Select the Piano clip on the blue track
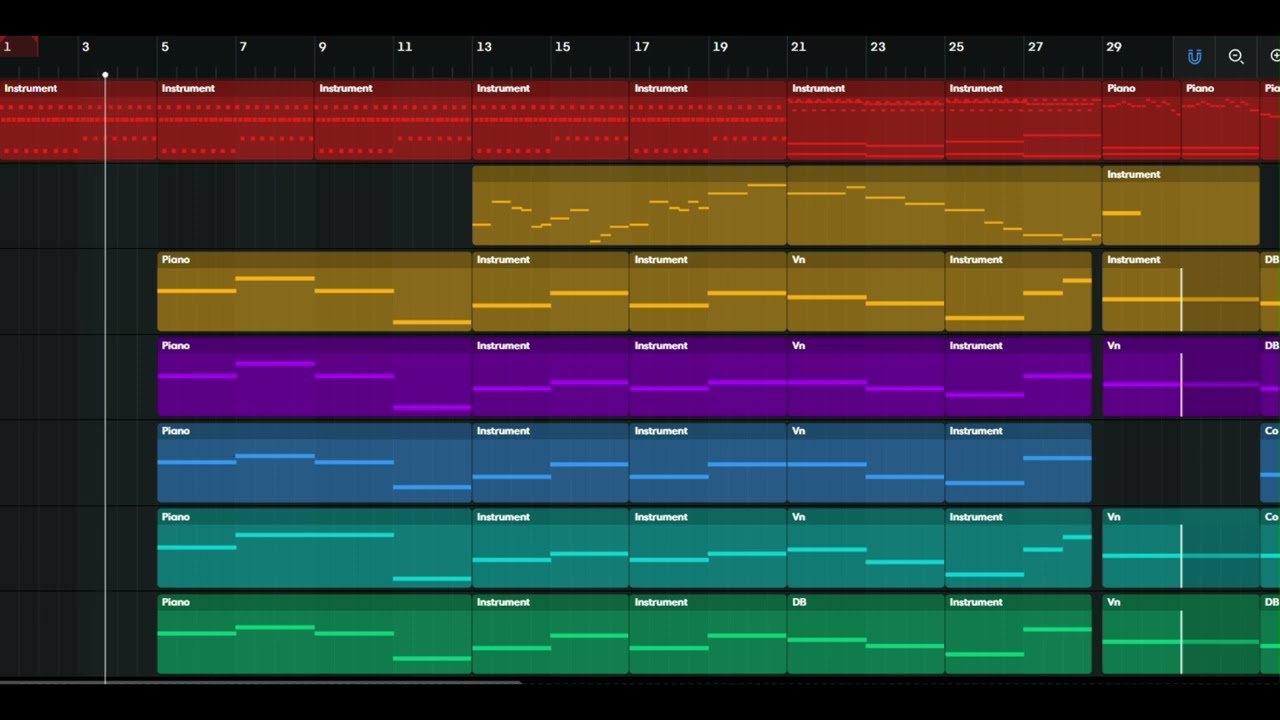 pos(314,463)
